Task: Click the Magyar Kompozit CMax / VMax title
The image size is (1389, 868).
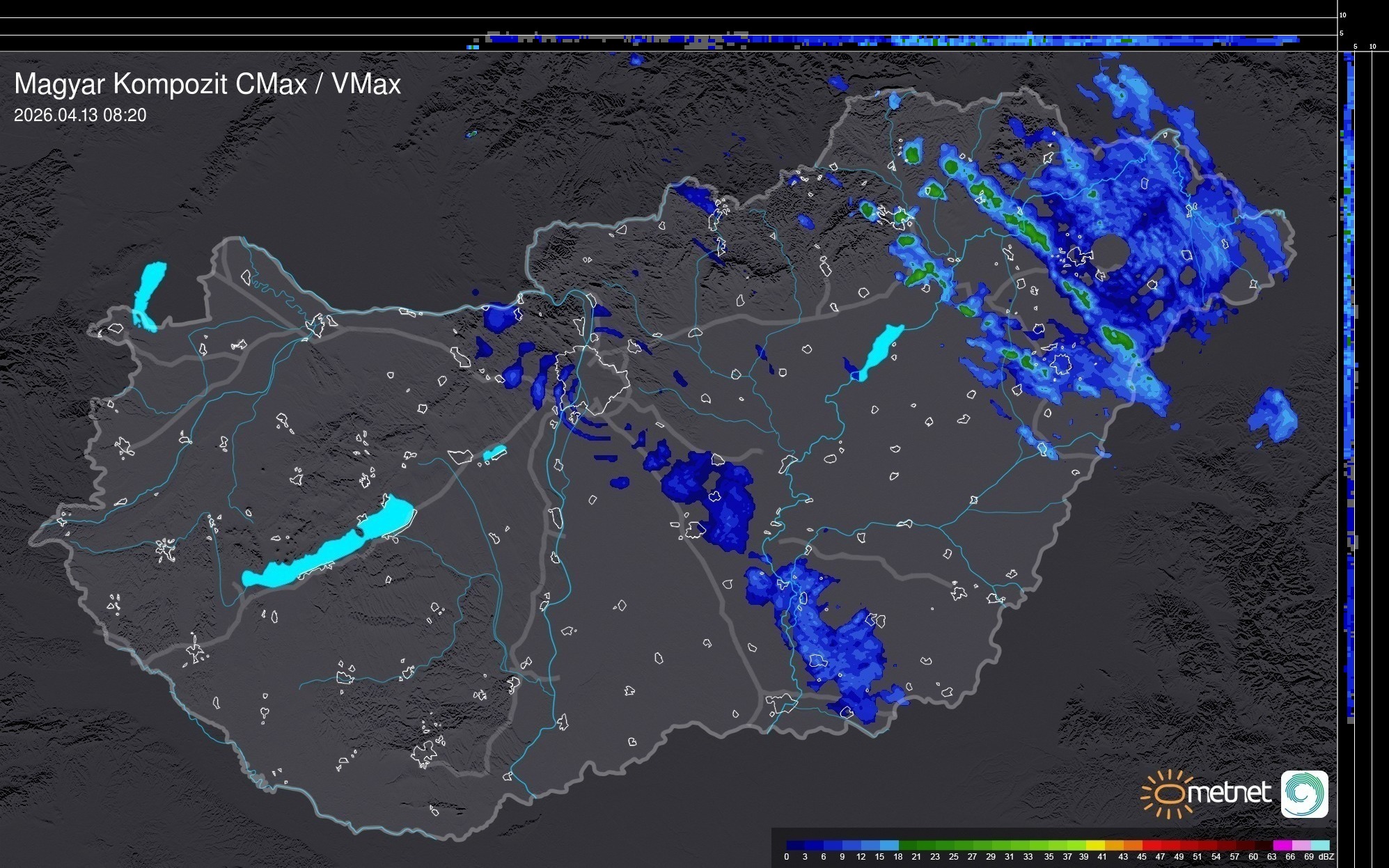Action: click(207, 84)
